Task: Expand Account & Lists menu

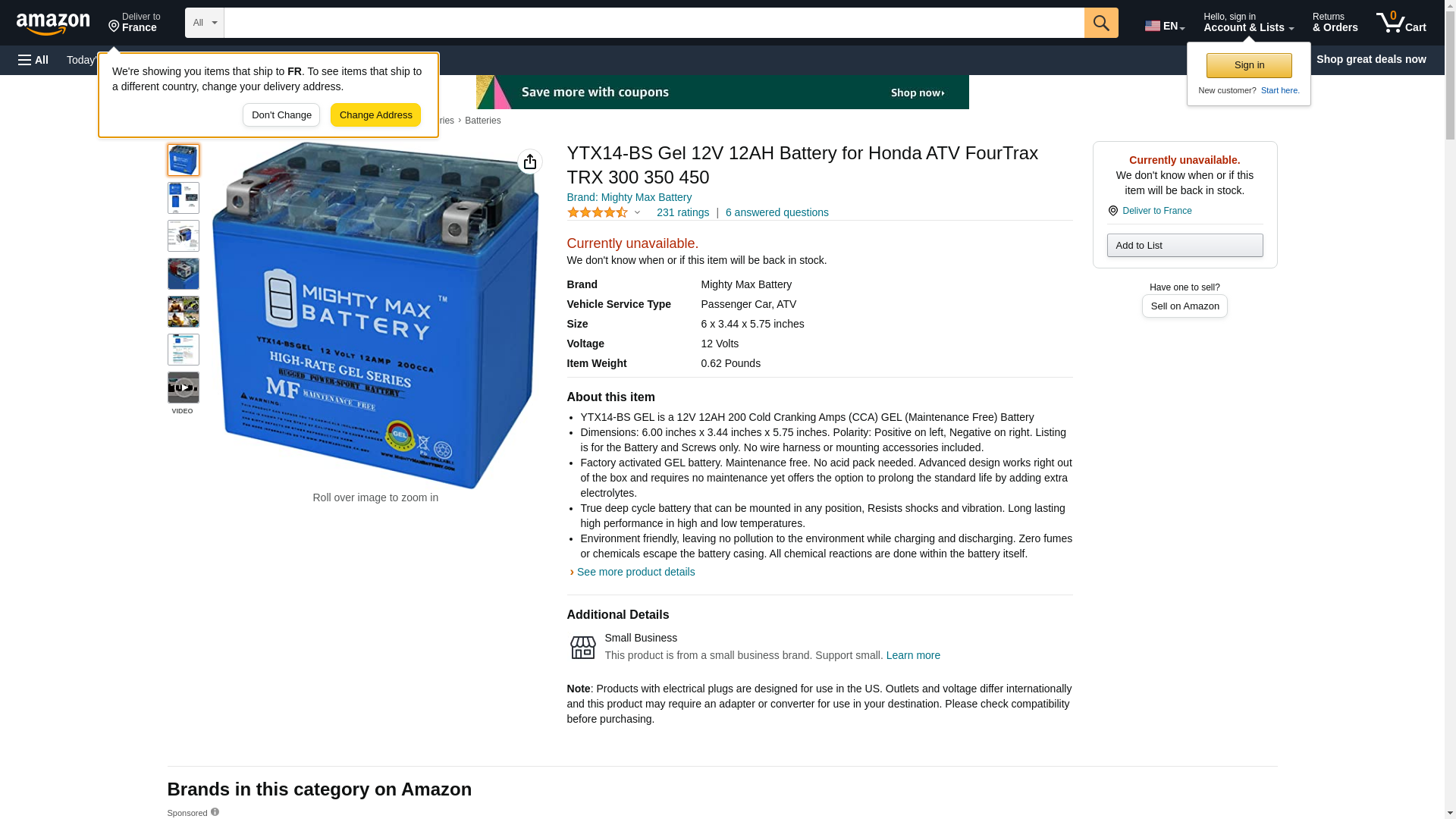Action: [1247, 23]
